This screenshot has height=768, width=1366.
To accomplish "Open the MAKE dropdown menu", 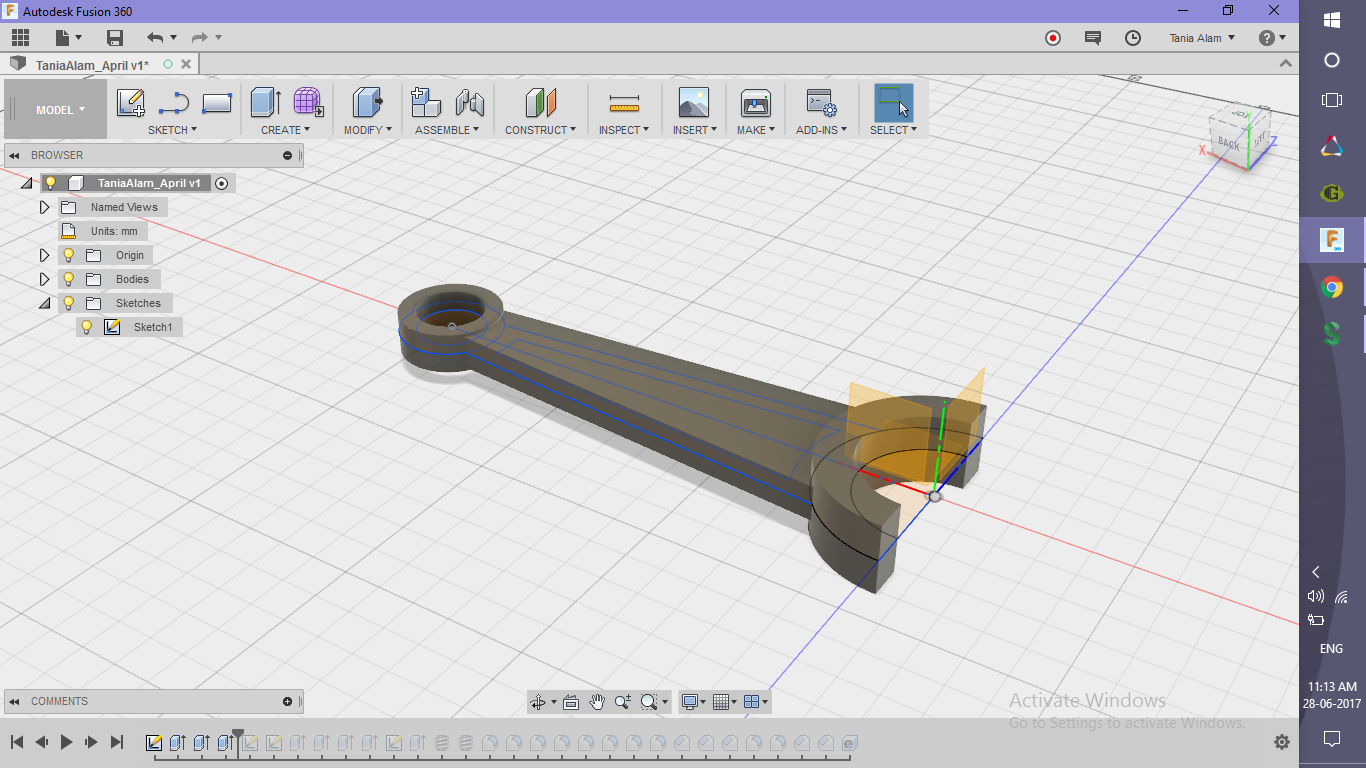I will 755,130.
